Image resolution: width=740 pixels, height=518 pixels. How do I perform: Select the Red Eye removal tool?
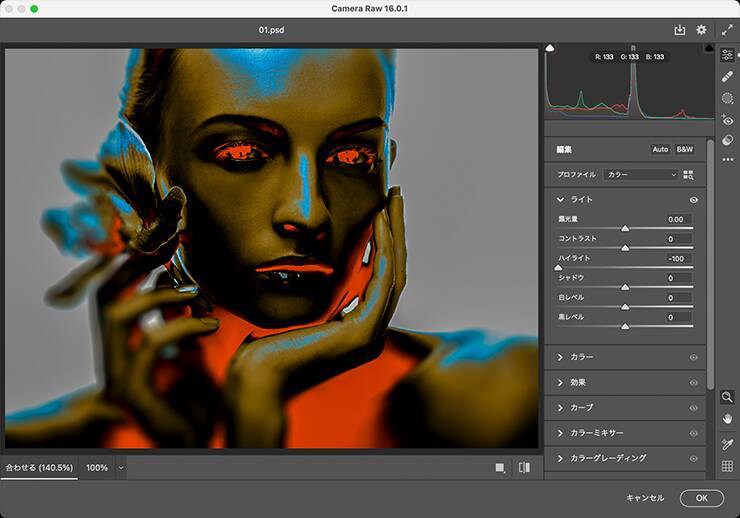click(x=727, y=120)
